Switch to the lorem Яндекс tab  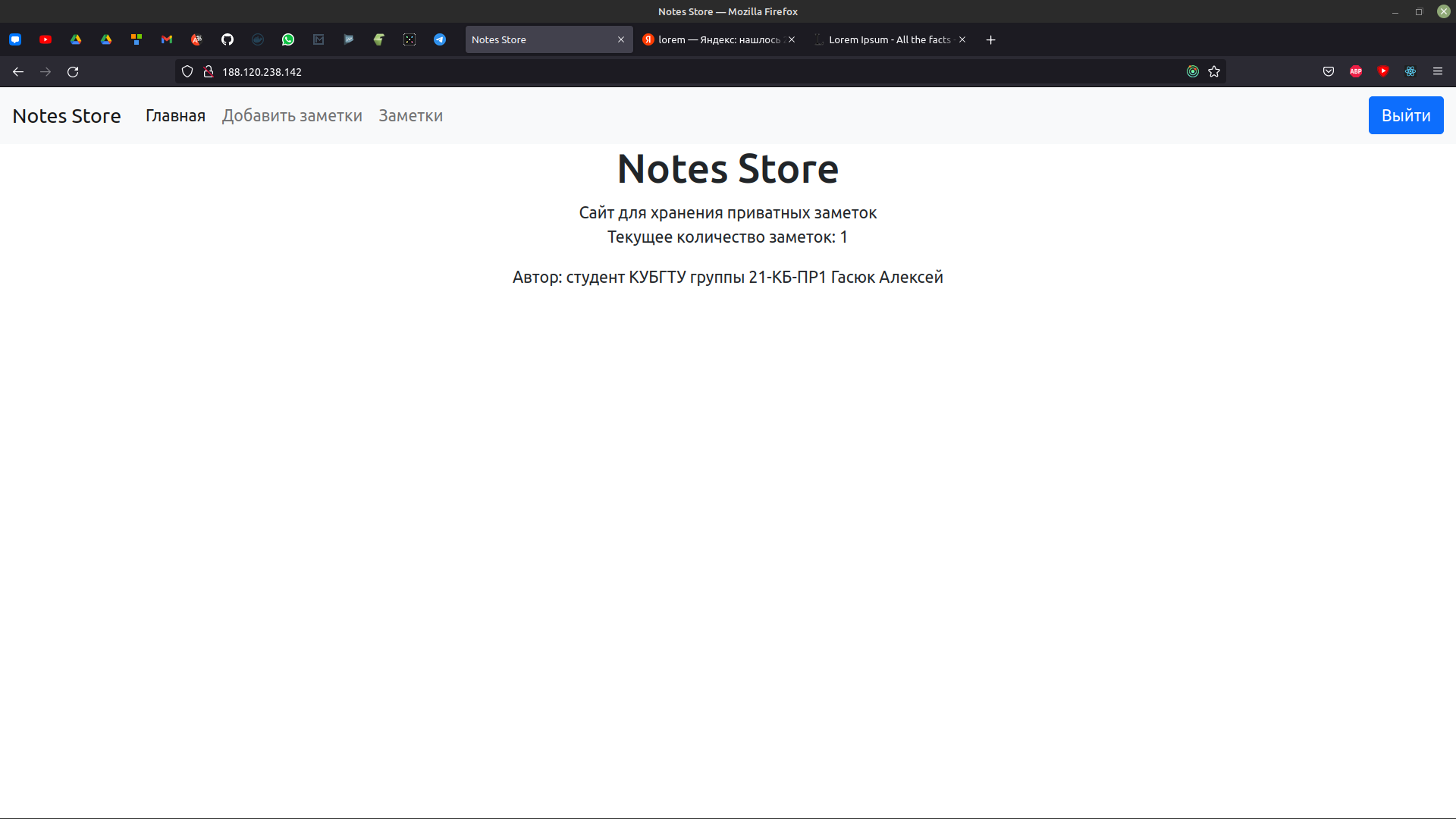pos(718,39)
